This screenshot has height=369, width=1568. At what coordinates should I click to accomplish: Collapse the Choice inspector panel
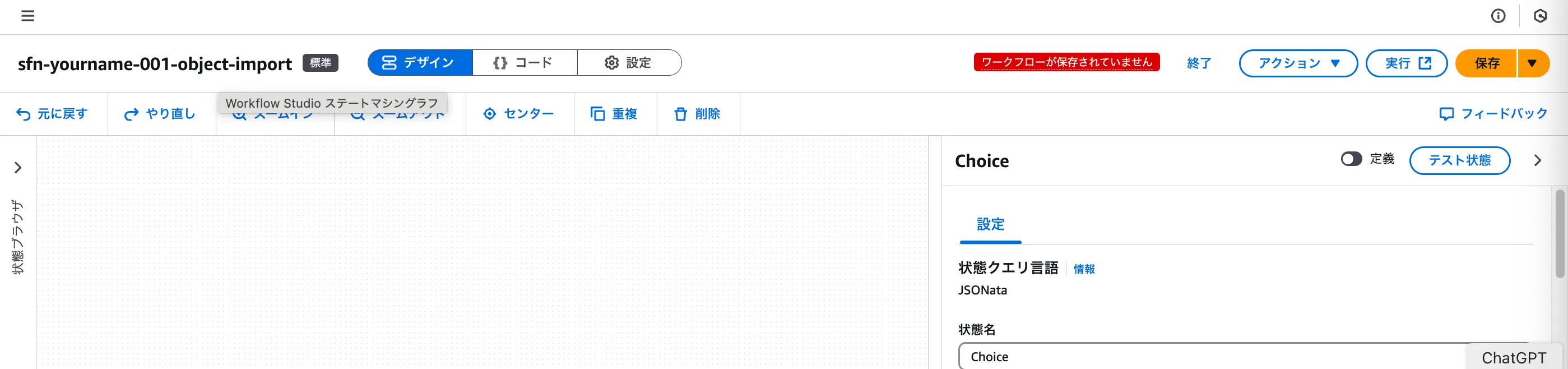pos(1538,161)
